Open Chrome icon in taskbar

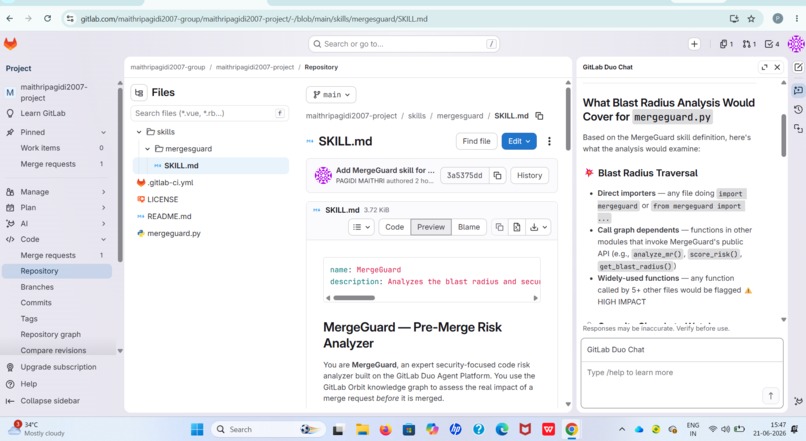point(571,429)
